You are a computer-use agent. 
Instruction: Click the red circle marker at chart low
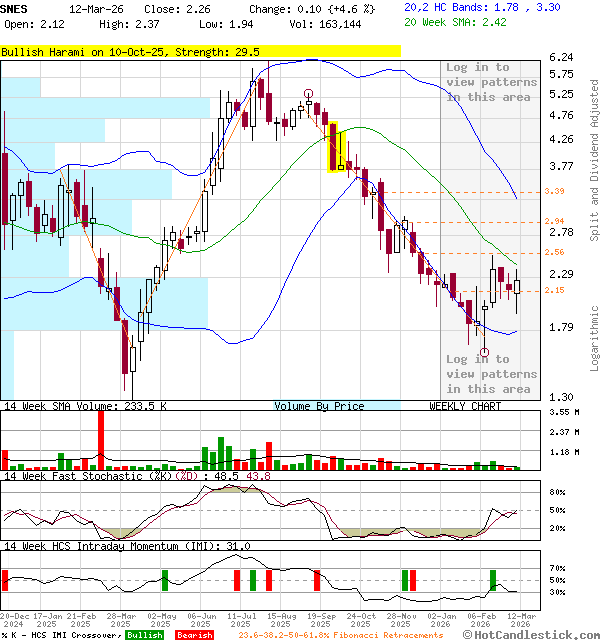[x=485, y=352]
